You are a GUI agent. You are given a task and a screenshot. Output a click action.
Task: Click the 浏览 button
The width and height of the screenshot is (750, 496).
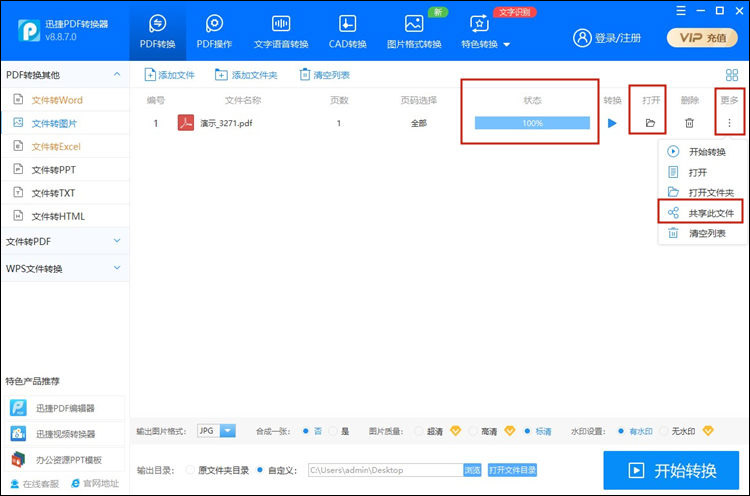472,470
